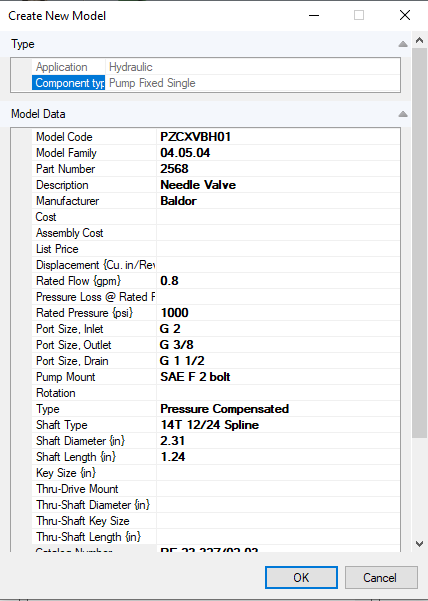Click the scrollbar down arrow
Image resolution: width=428 pixels, height=601 pixels.
point(419,544)
